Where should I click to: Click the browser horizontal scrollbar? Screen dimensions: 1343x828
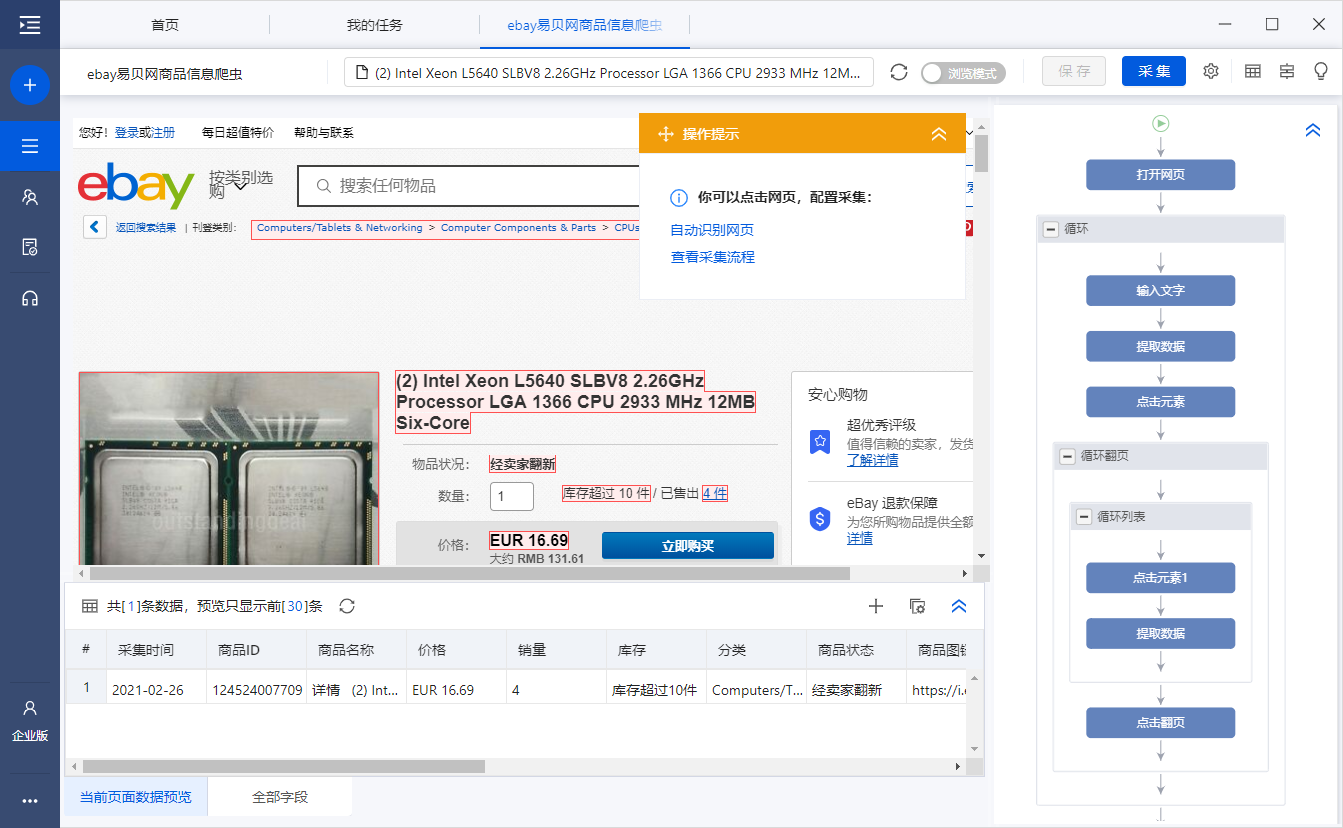click(x=469, y=574)
